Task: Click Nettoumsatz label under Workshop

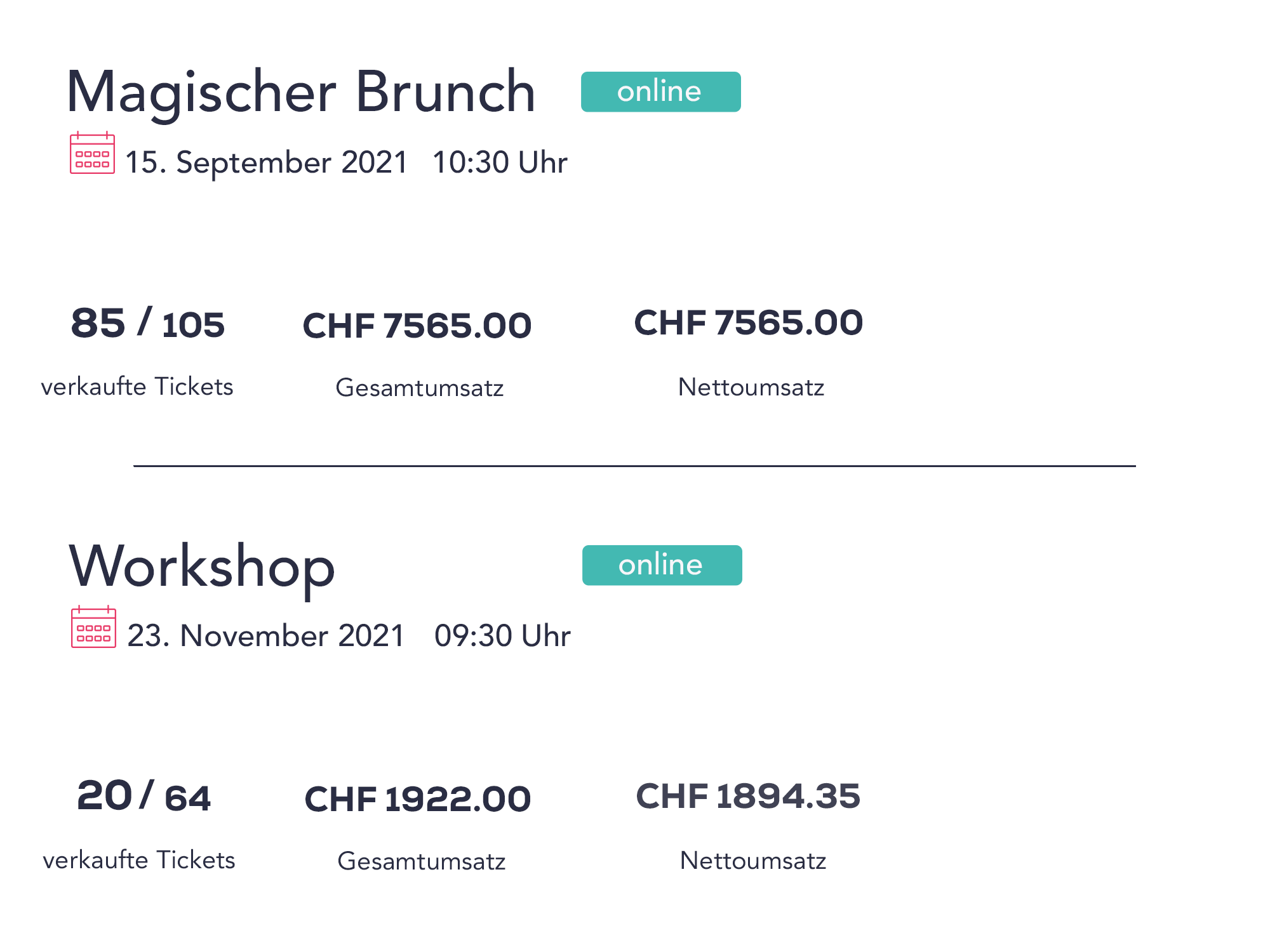Action: 753,861
